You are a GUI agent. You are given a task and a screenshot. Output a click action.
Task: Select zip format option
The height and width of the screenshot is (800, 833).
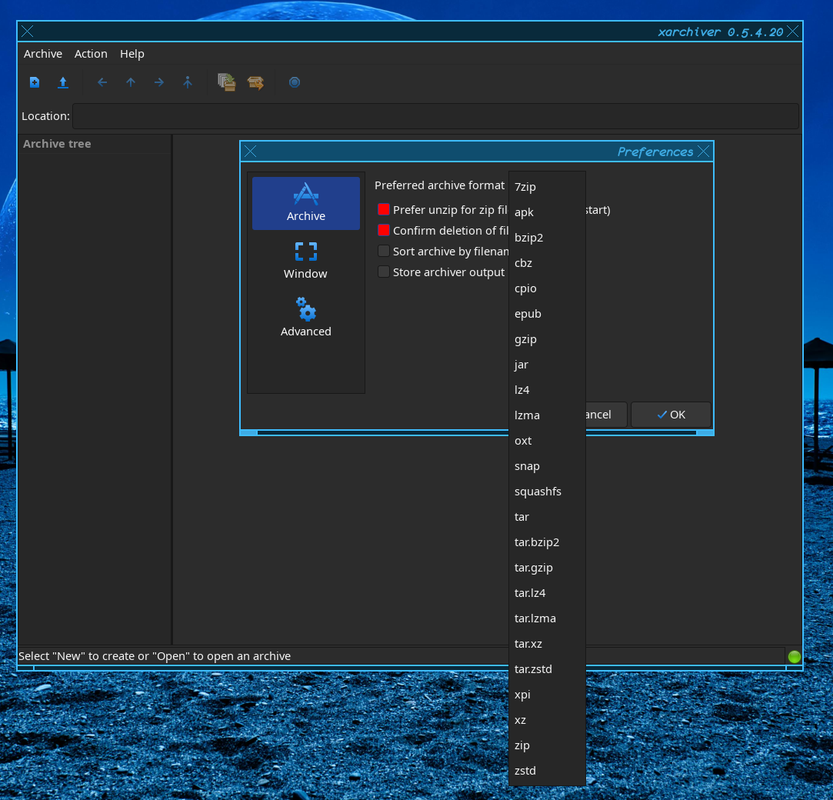[547, 746]
